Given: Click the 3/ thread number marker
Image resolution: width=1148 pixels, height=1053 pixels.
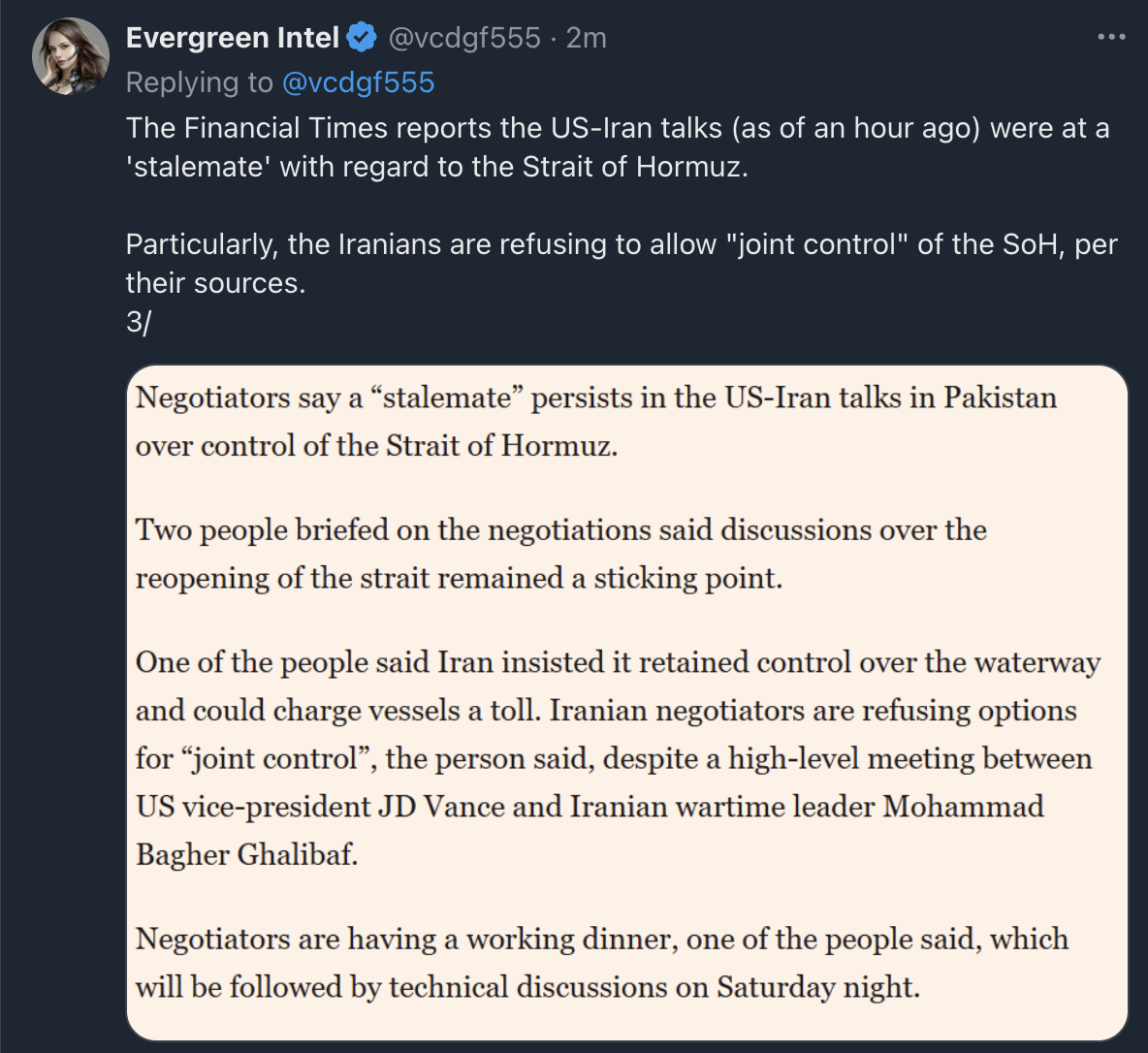Looking at the screenshot, I should click(x=138, y=322).
